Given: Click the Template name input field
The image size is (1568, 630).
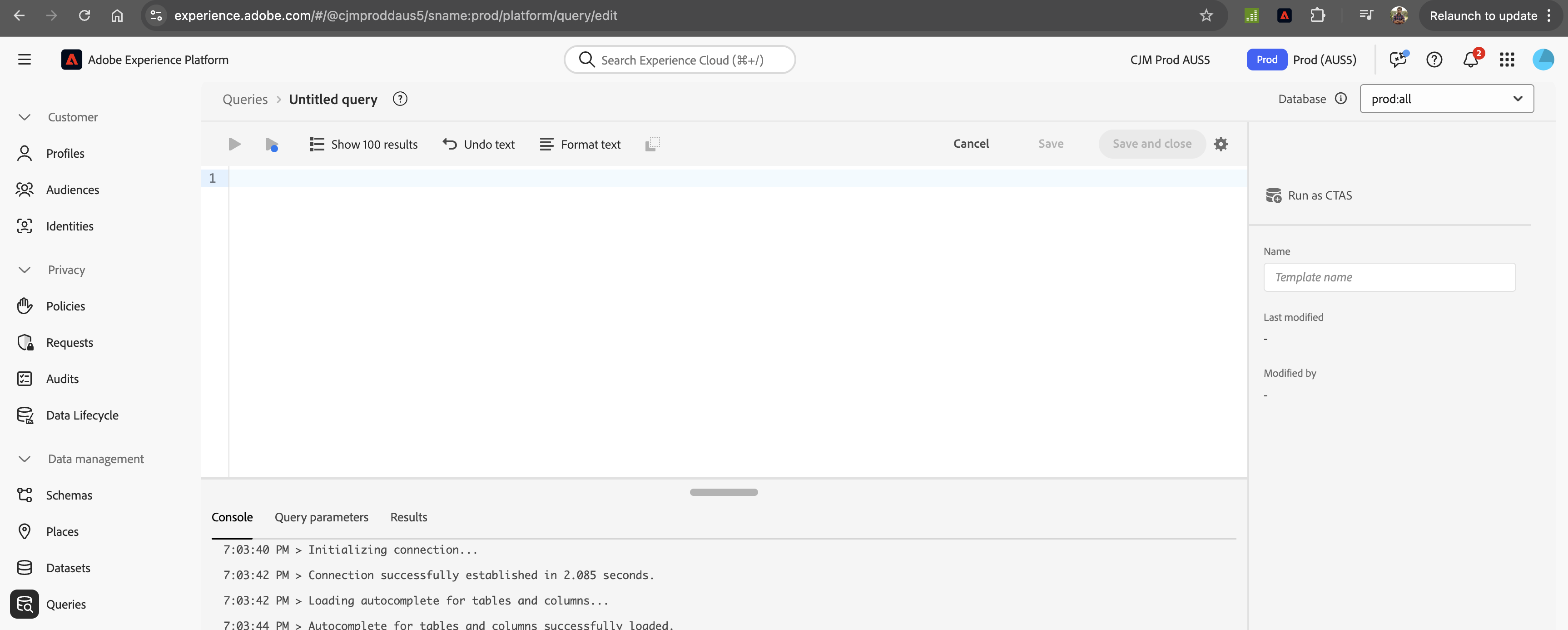Looking at the screenshot, I should coord(1389,277).
